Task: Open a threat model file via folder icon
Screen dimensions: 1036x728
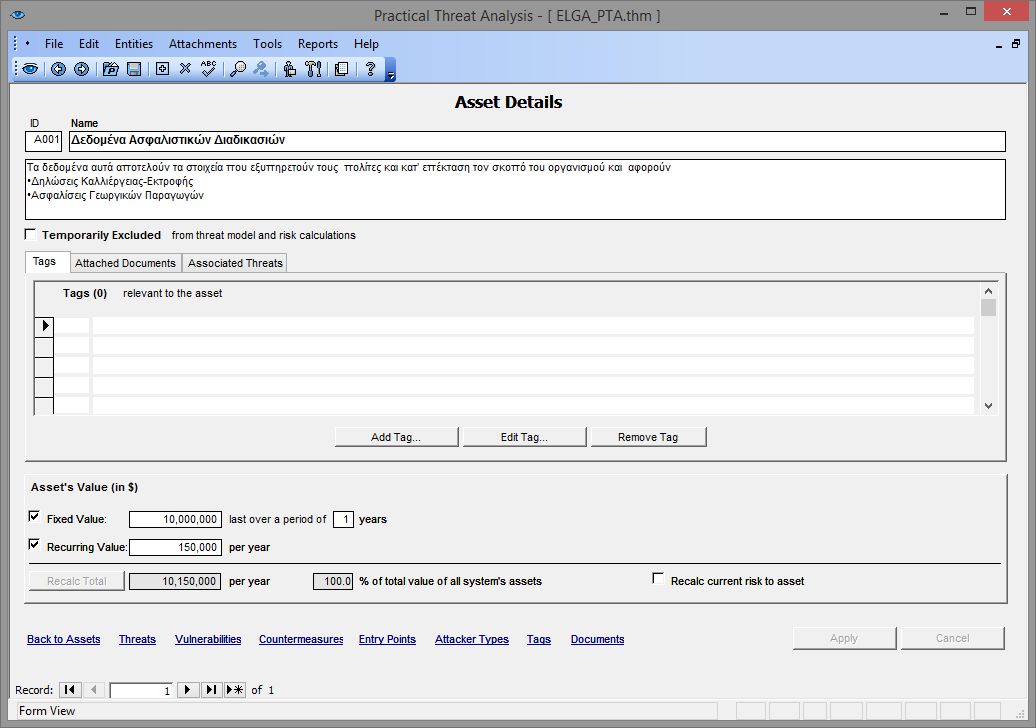Action: (x=110, y=69)
